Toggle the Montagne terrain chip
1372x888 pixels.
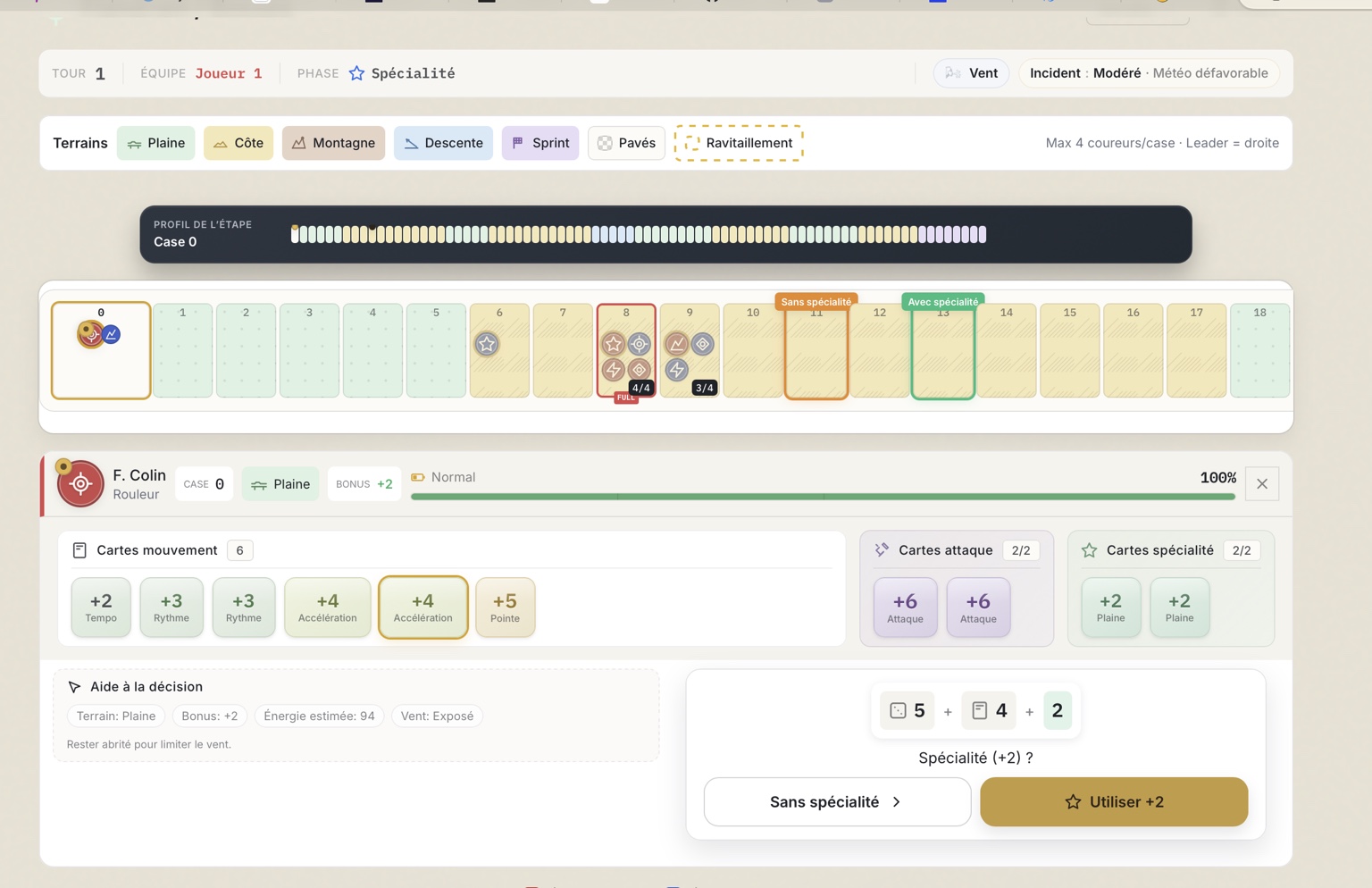[333, 143]
